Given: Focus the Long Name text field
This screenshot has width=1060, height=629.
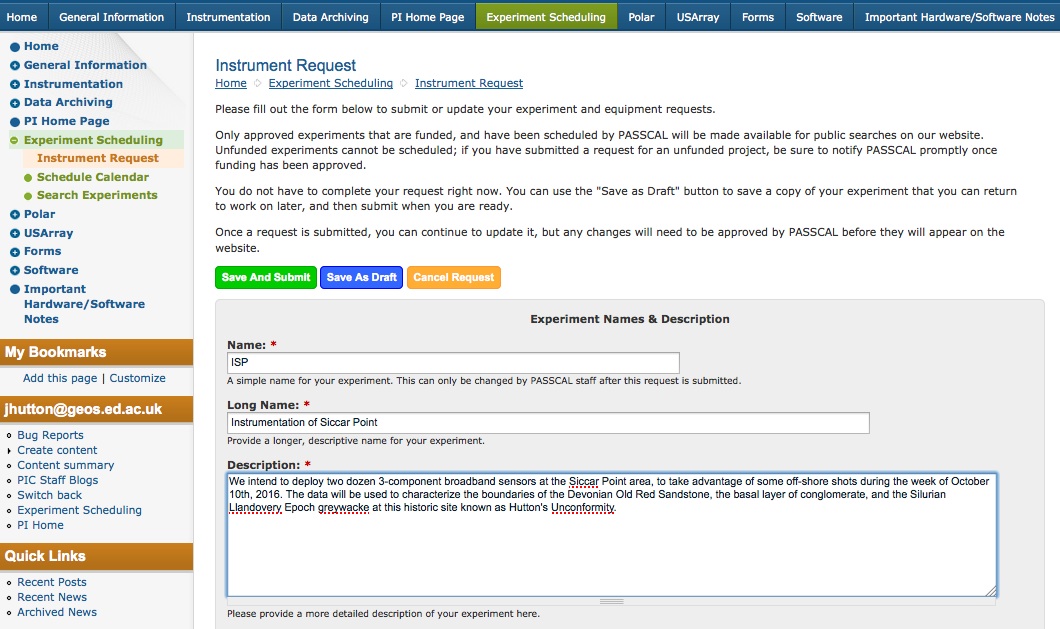Looking at the screenshot, I should point(548,423).
